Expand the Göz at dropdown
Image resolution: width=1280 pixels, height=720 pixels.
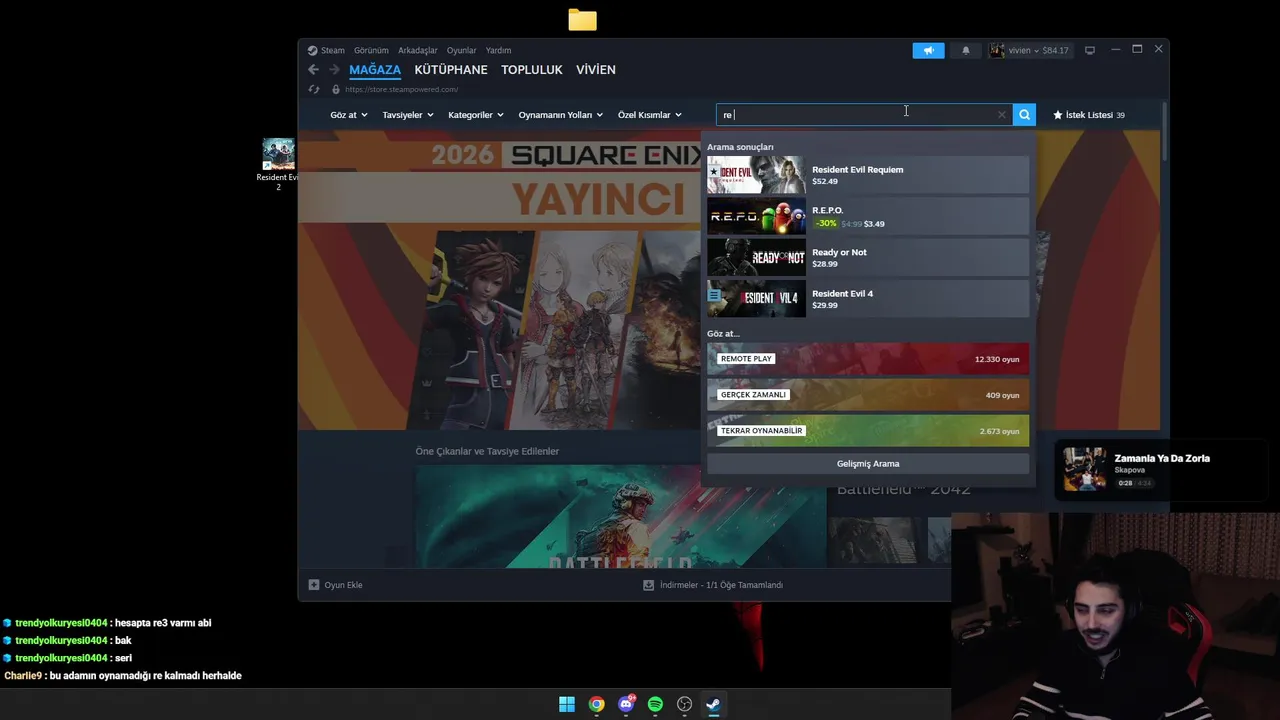coord(349,115)
